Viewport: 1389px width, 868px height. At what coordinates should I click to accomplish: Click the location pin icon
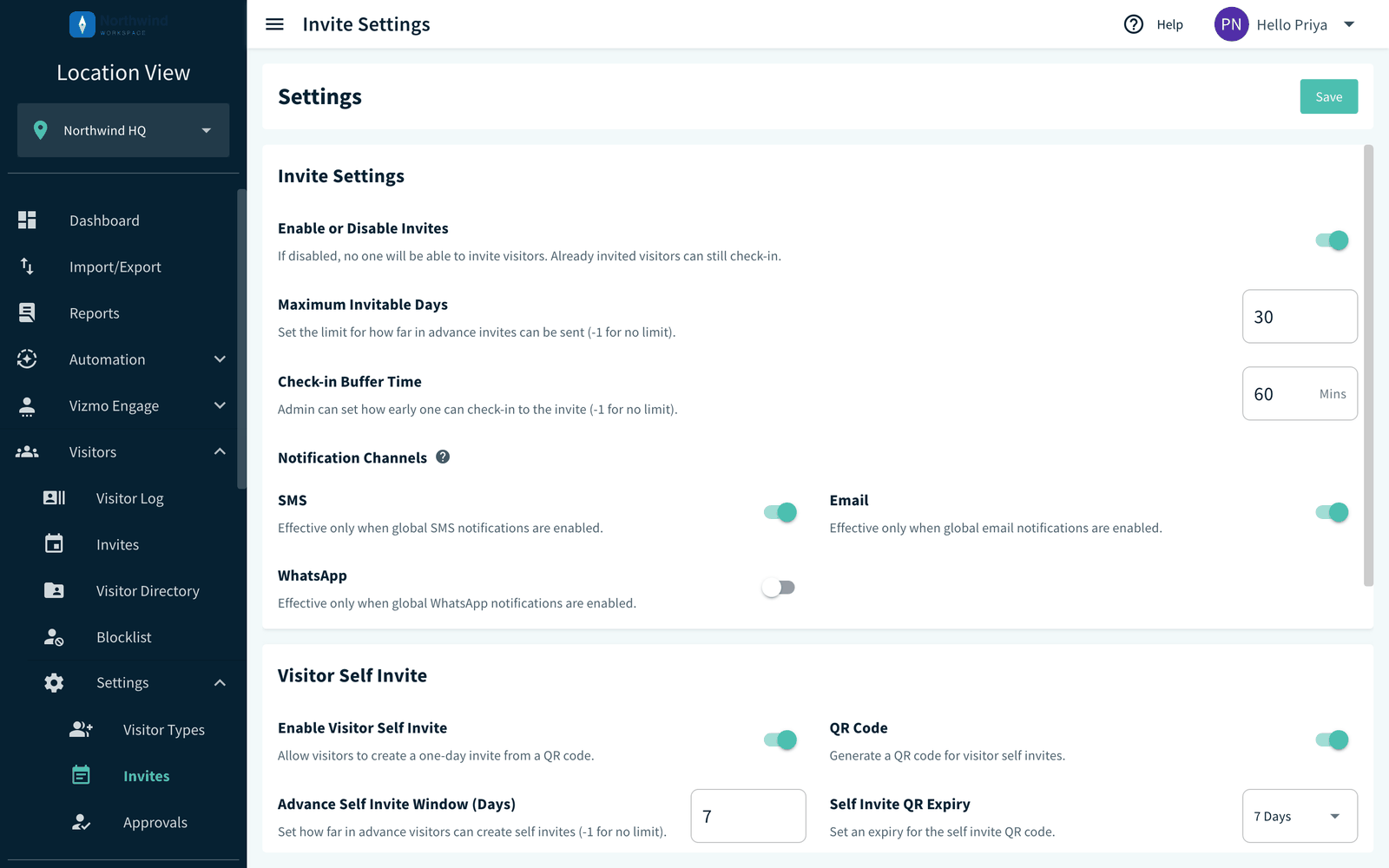[40, 130]
